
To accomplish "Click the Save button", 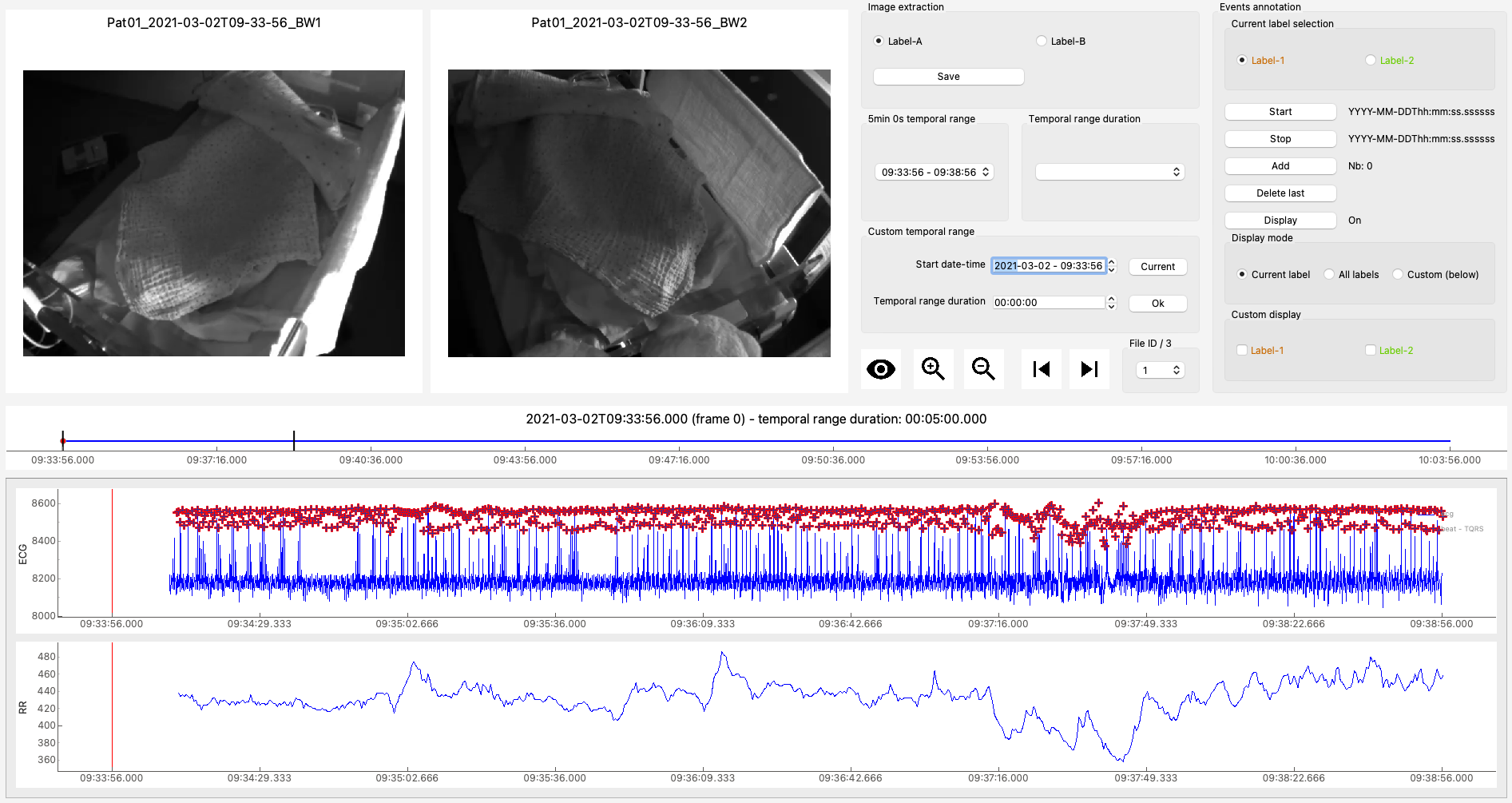I will [x=949, y=77].
